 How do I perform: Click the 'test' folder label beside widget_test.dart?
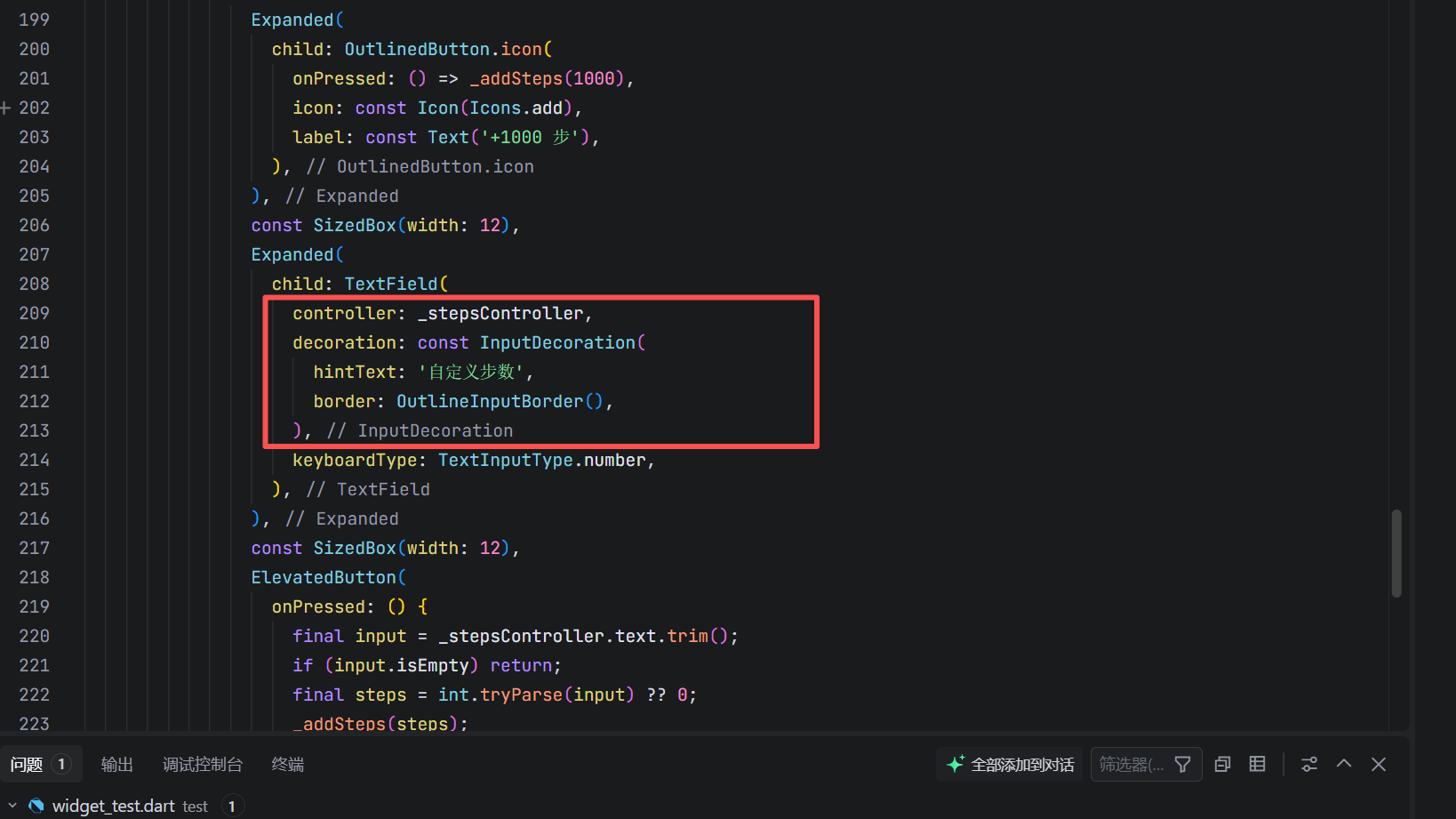pos(196,807)
